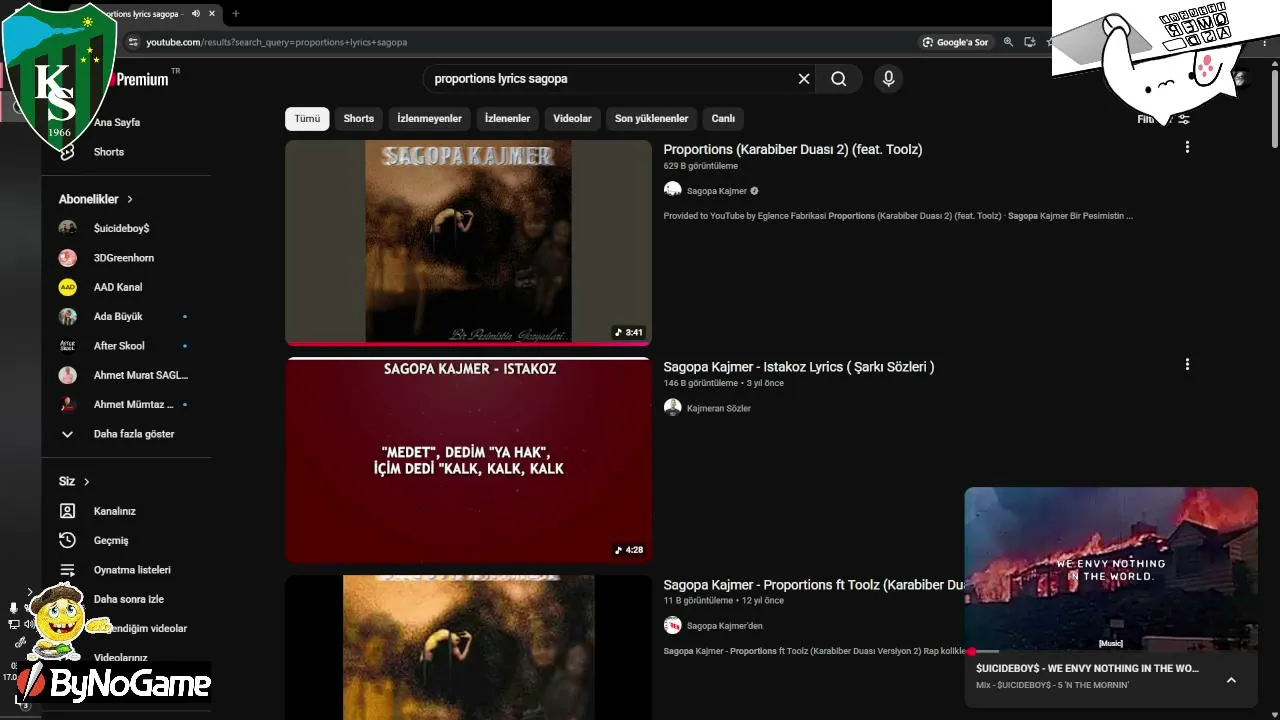
Task: Open the Kajmeran Sözler channel name link
Action: (719, 408)
